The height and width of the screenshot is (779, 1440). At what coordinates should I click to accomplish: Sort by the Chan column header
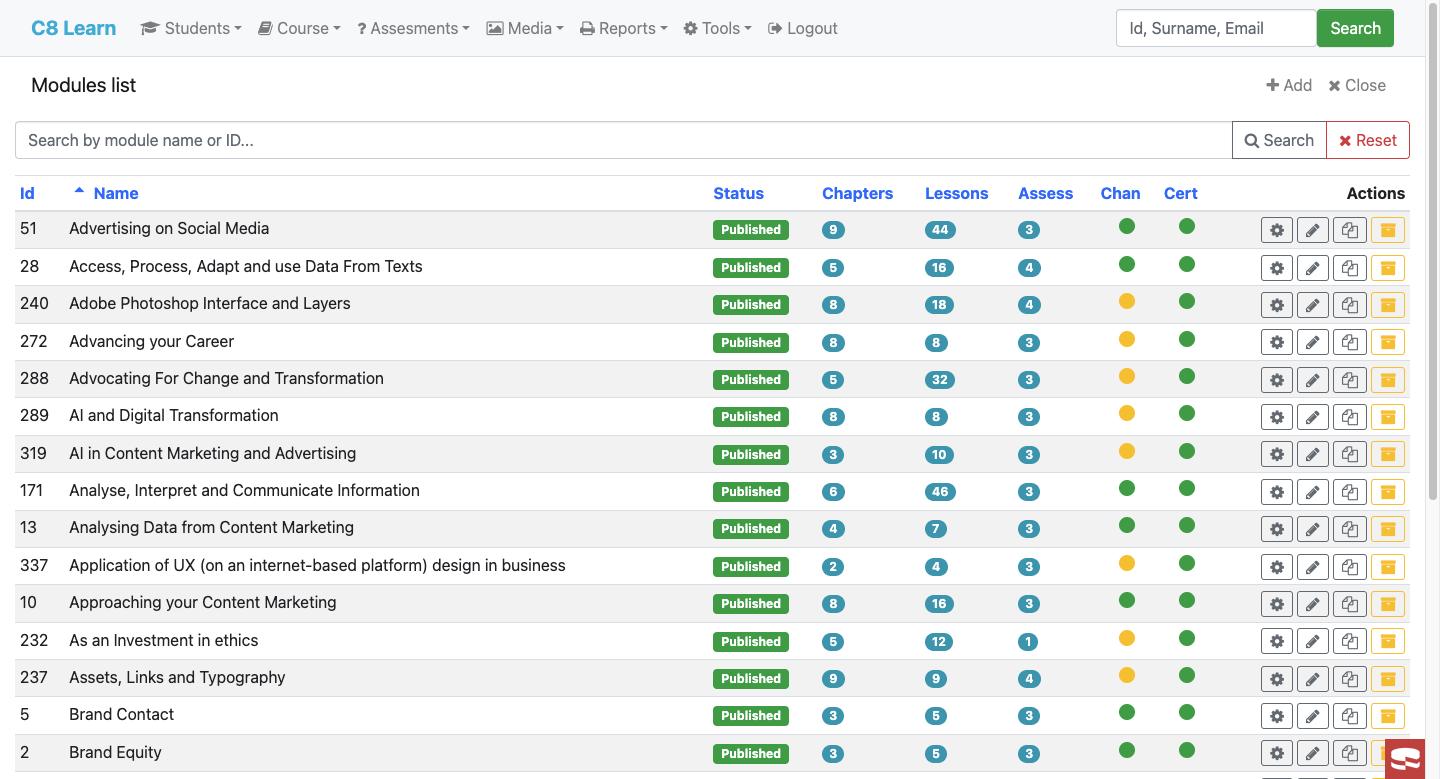pos(1120,193)
